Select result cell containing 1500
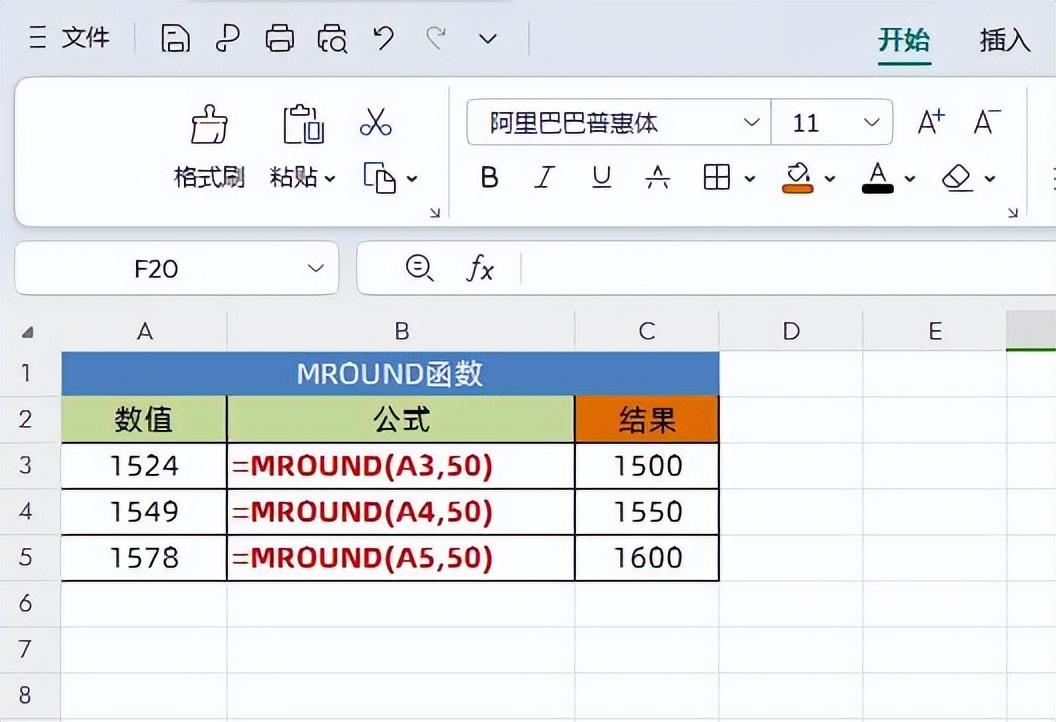 coord(647,465)
